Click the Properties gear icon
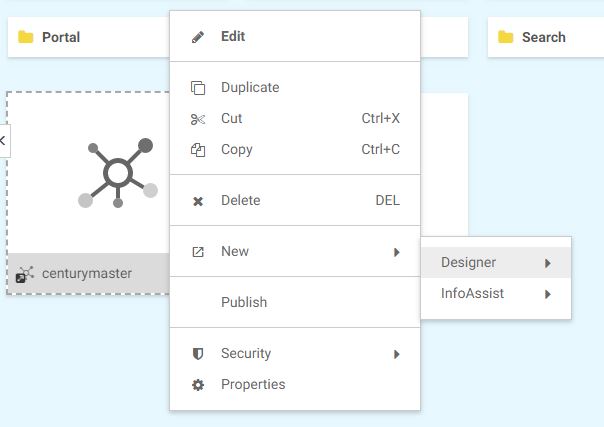Screen dimensions: 604x427 pos(198,385)
